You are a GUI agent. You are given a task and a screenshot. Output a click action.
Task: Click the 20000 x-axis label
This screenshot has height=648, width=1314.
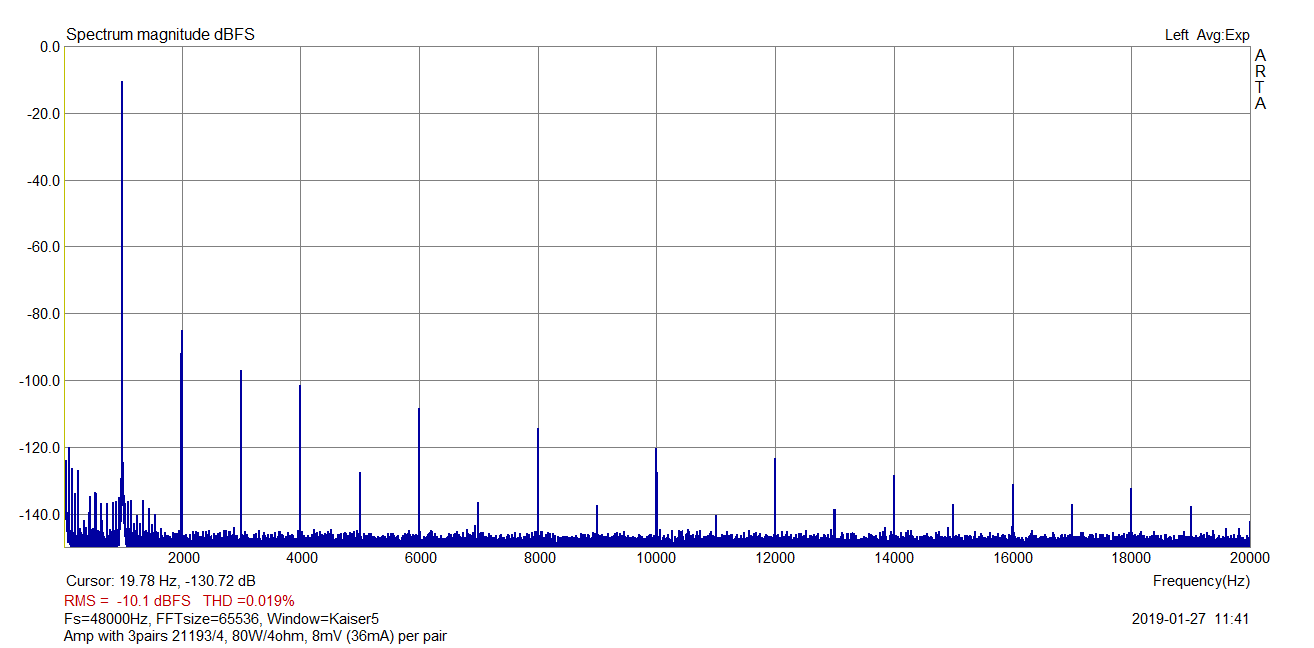1249,558
